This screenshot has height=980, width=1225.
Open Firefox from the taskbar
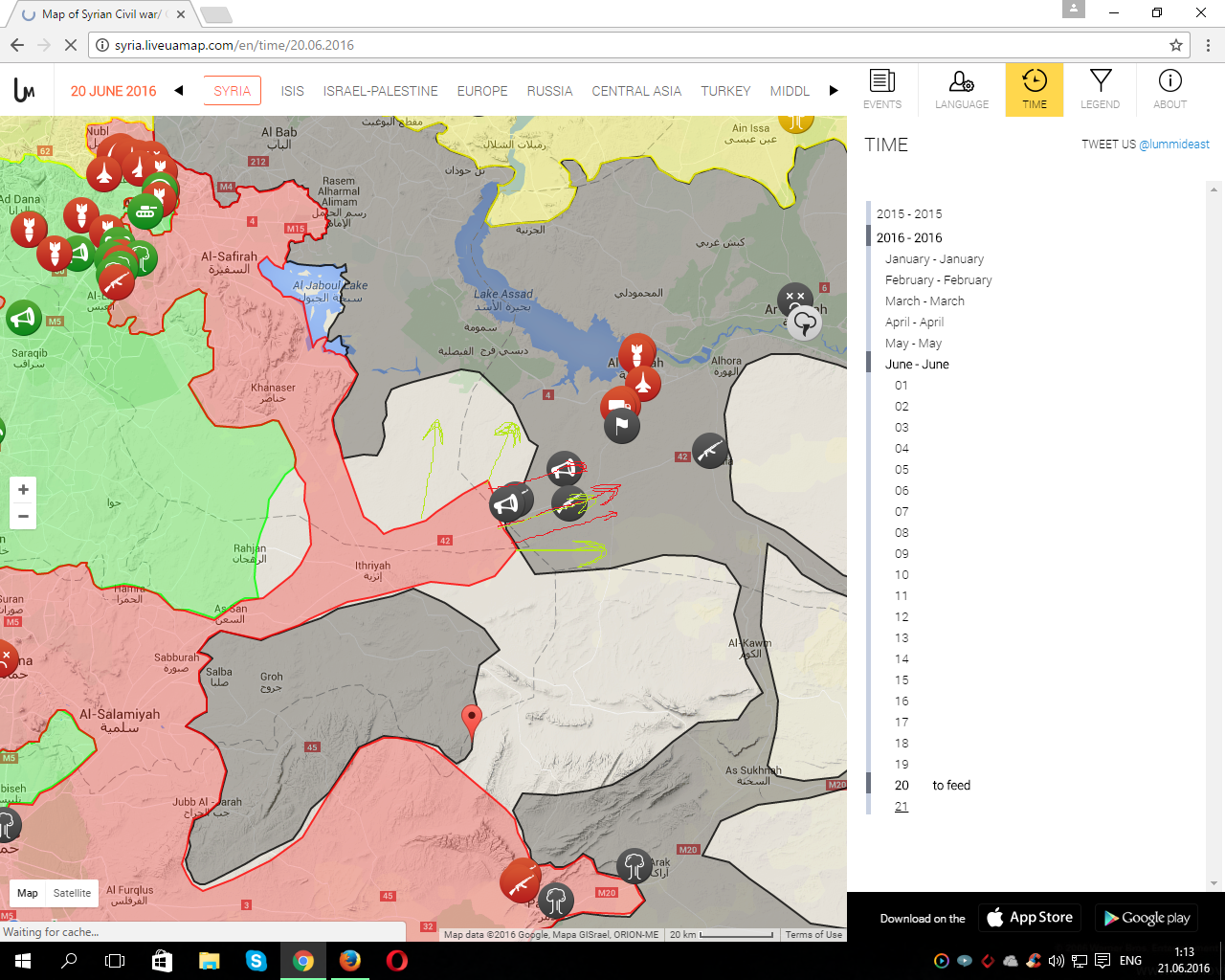coord(350,961)
